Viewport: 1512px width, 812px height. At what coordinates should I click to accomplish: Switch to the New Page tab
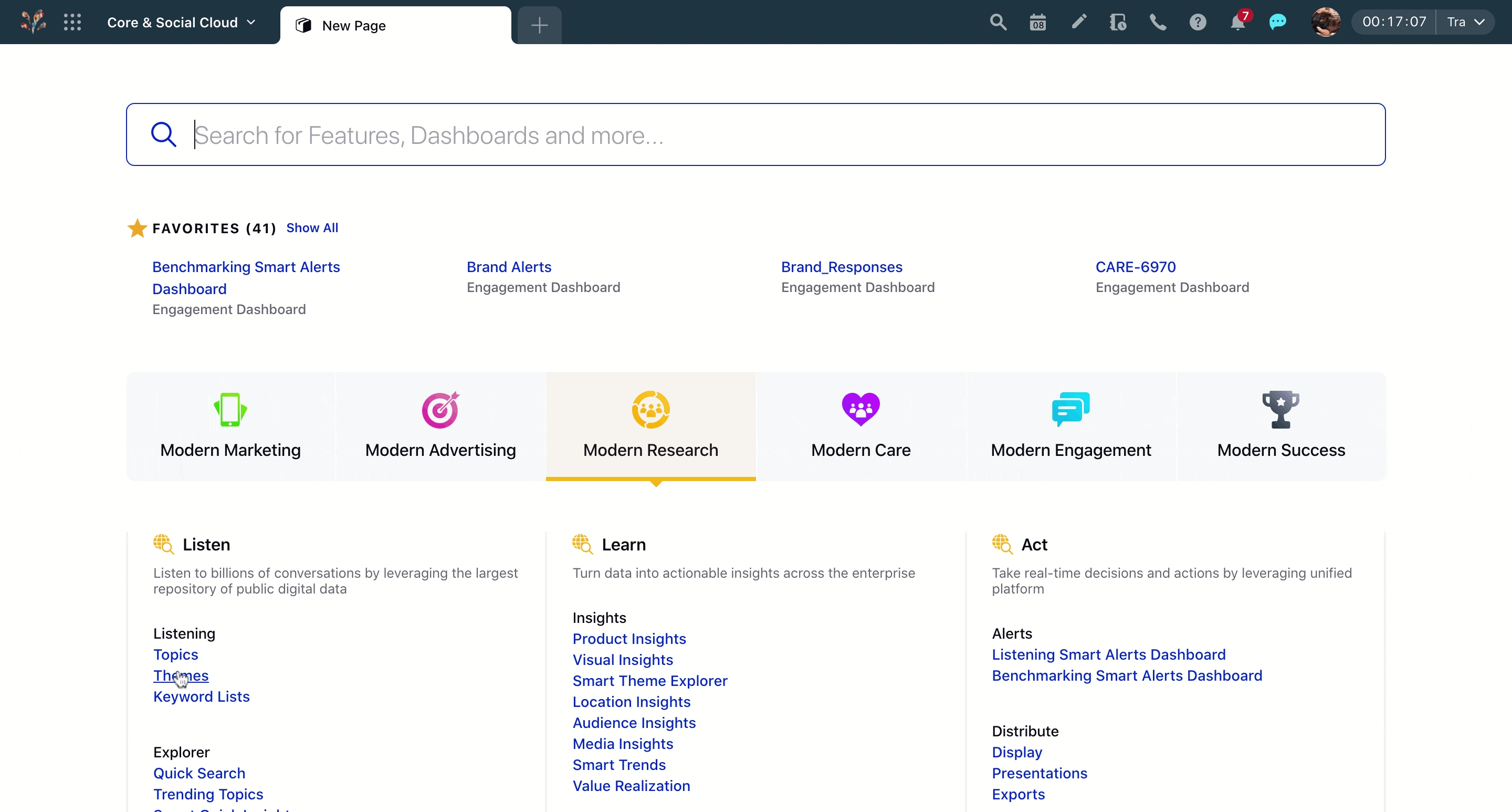point(396,25)
